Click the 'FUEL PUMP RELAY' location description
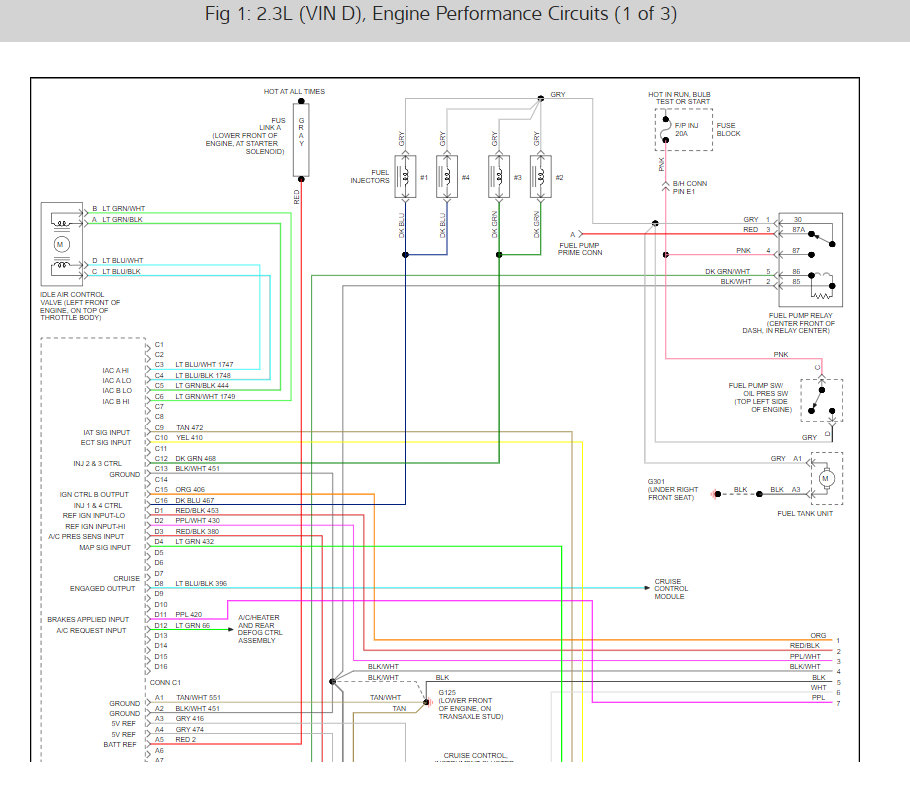The image size is (910, 798). (x=790, y=323)
